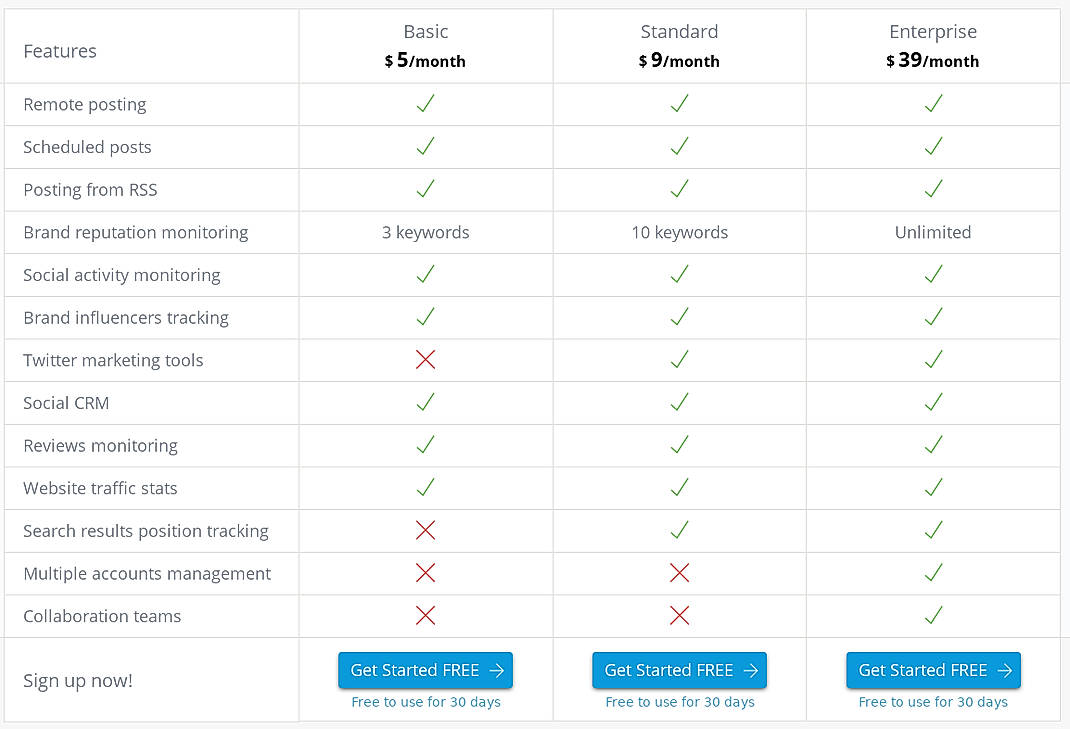Choose the Enterprise $39/month plan header

coord(933,47)
